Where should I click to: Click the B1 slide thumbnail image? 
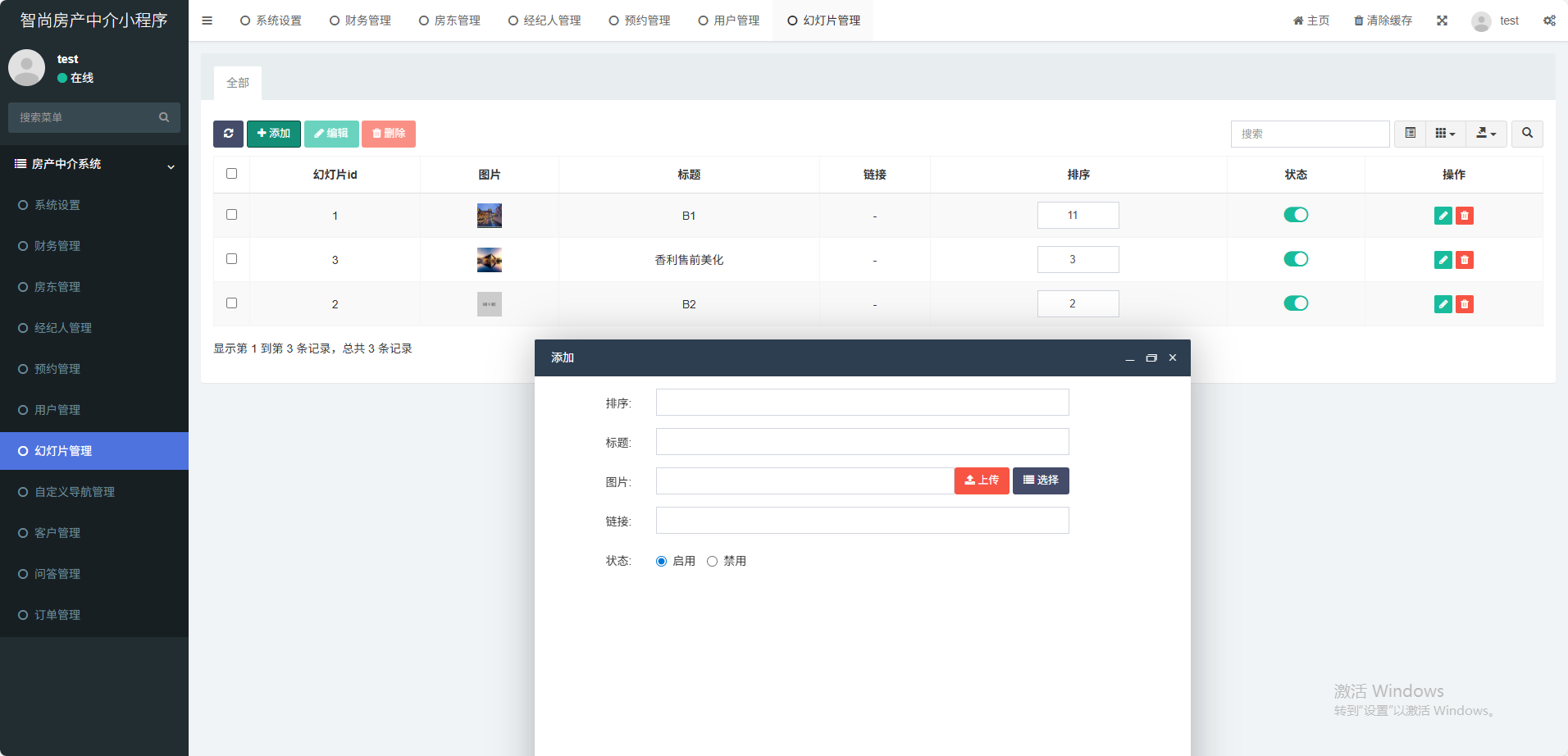tap(490, 216)
